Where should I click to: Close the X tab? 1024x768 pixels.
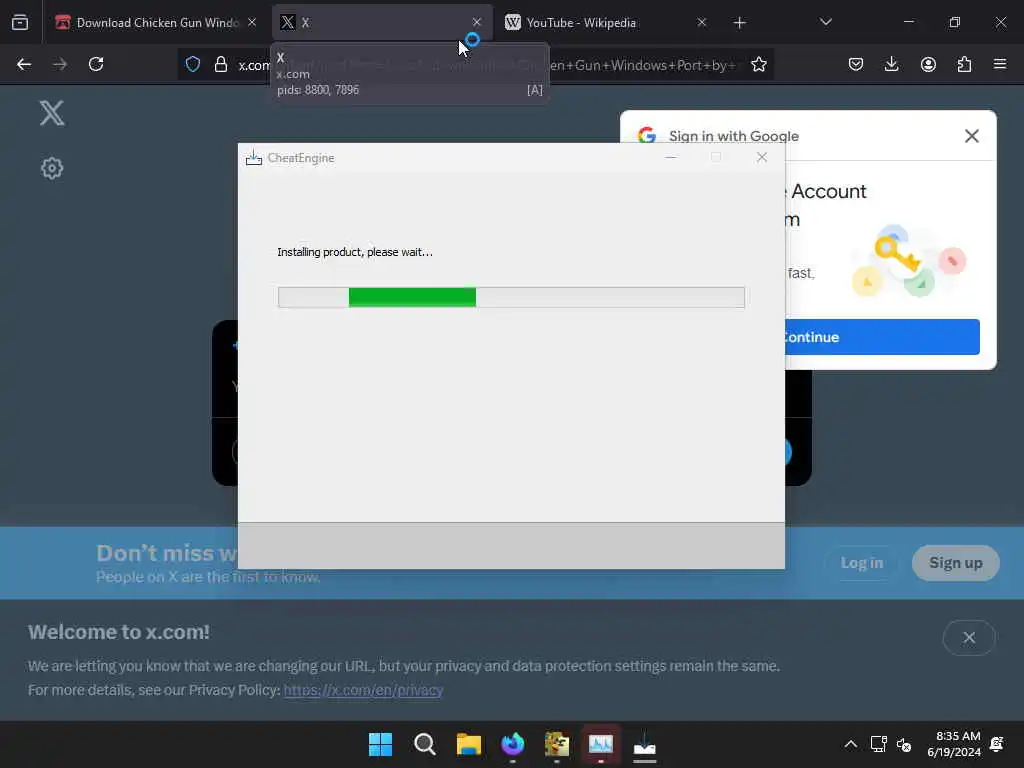[x=477, y=22]
